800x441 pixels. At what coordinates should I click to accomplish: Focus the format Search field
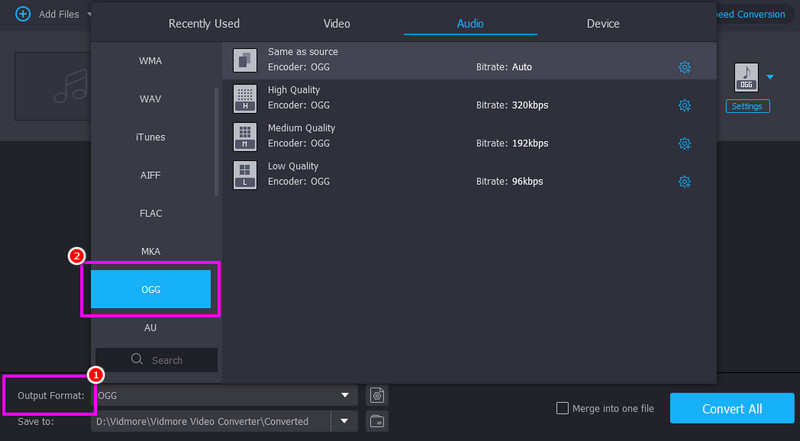(x=156, y=360)
